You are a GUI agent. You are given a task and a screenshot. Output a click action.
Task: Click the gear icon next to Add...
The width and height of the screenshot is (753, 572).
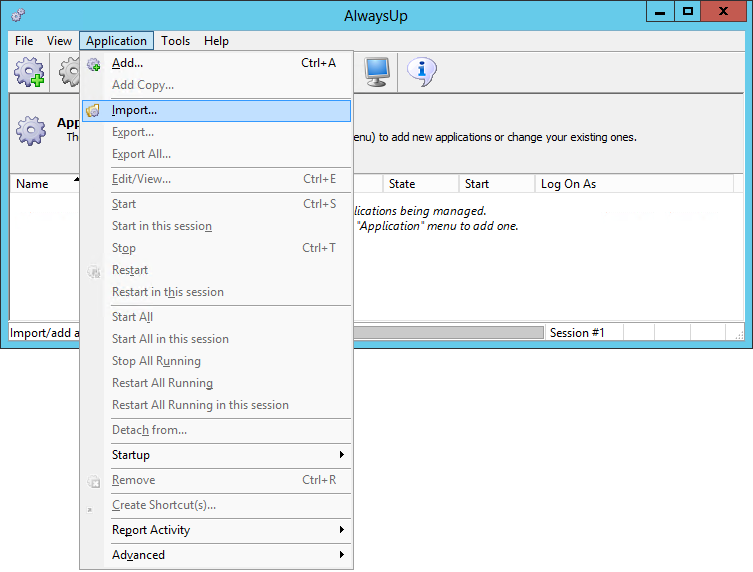click(94, 64)
